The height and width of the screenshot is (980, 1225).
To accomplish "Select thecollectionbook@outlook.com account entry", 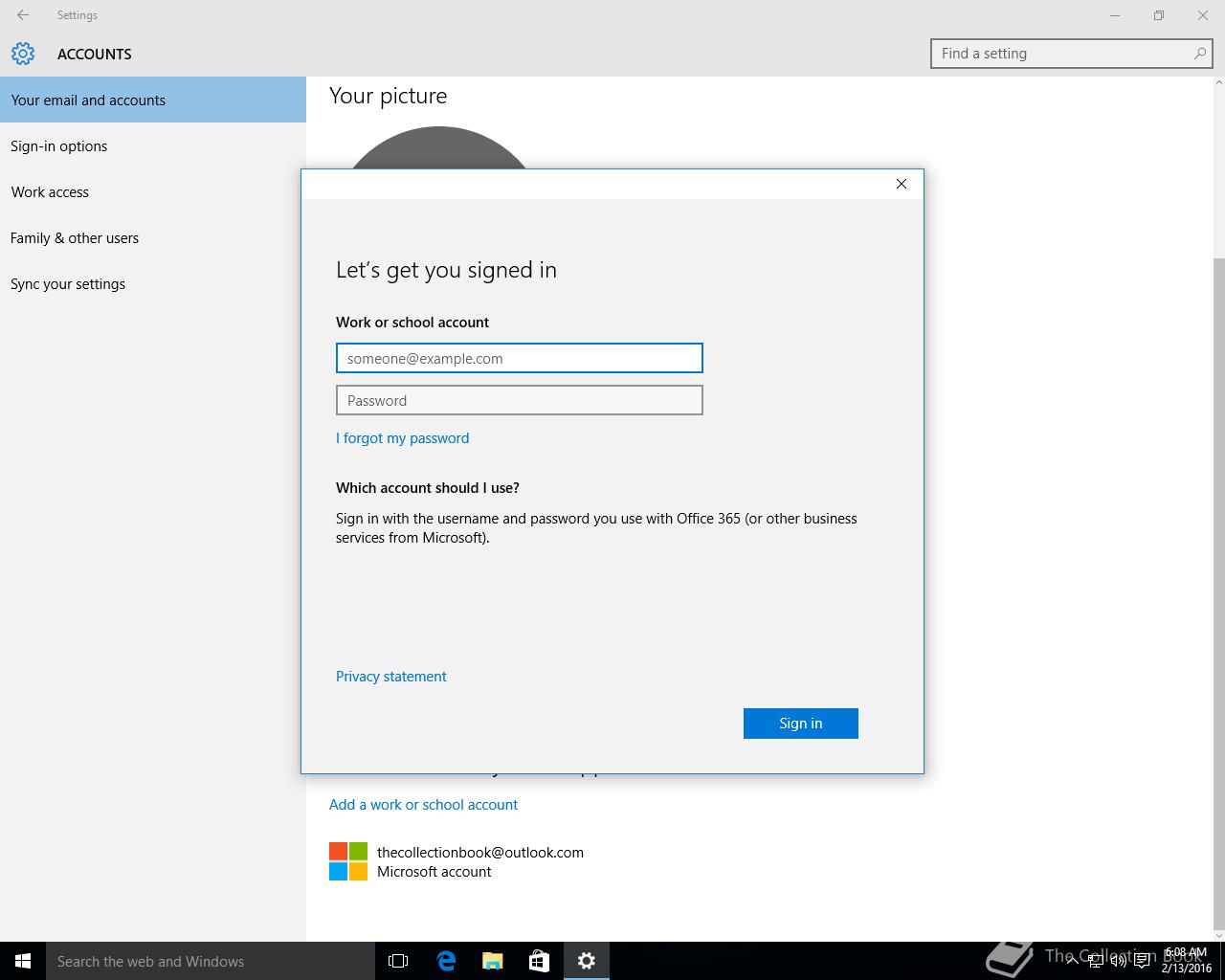I will tap(457, 861).
